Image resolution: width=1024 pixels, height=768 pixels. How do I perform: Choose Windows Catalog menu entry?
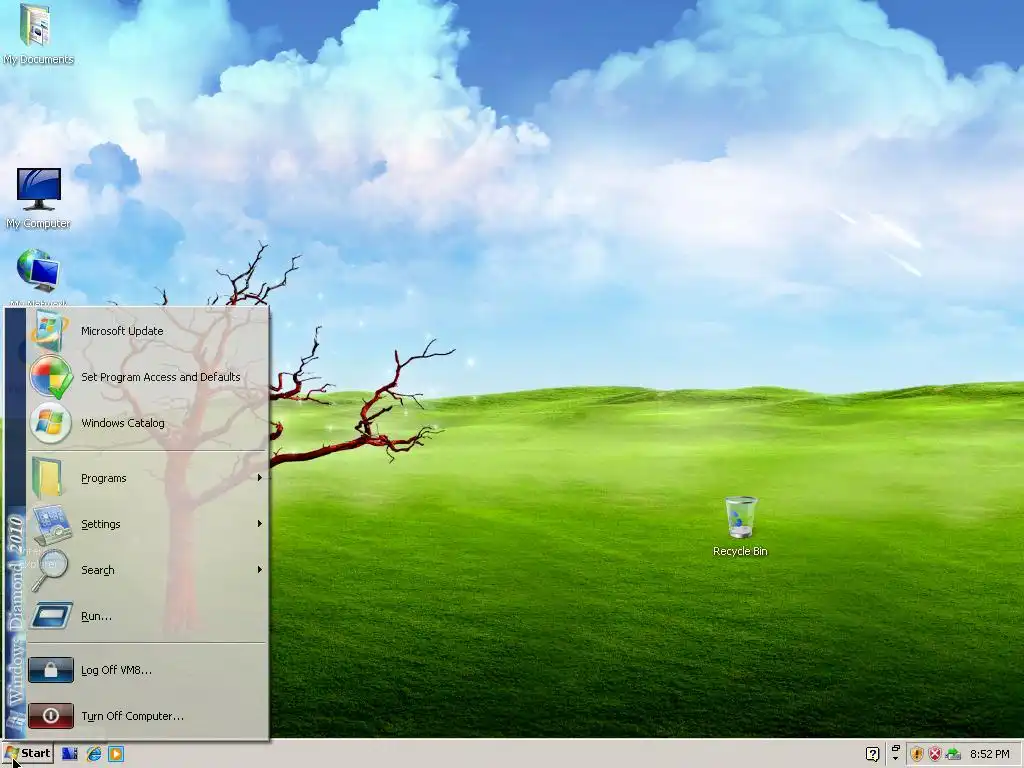147,423
